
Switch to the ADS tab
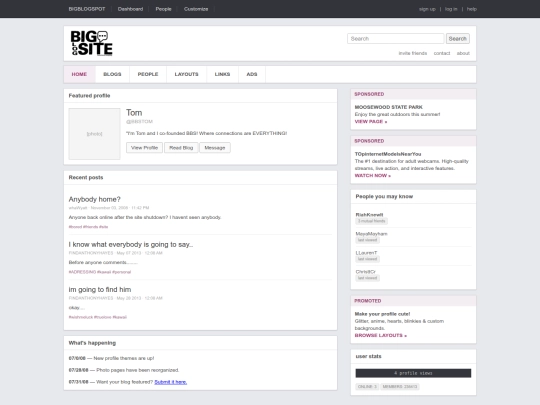[x=252, y=74]
